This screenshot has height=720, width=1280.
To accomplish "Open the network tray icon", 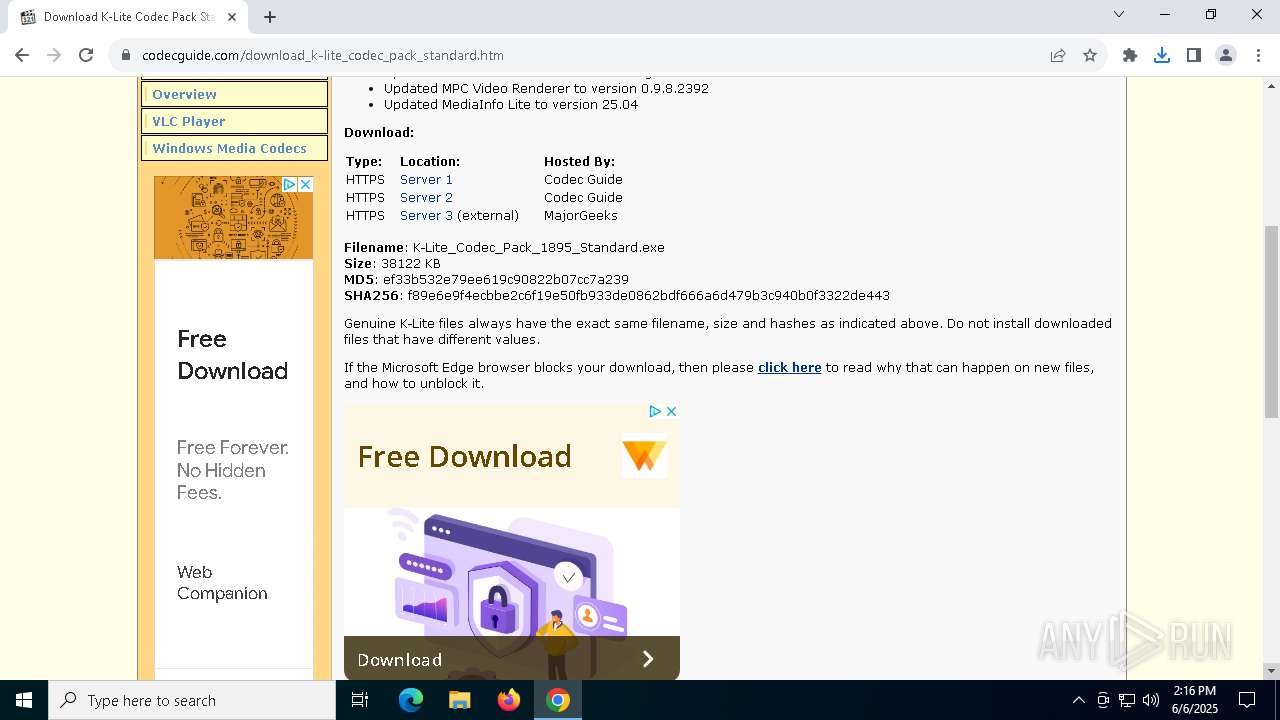I will [1126, 700].
